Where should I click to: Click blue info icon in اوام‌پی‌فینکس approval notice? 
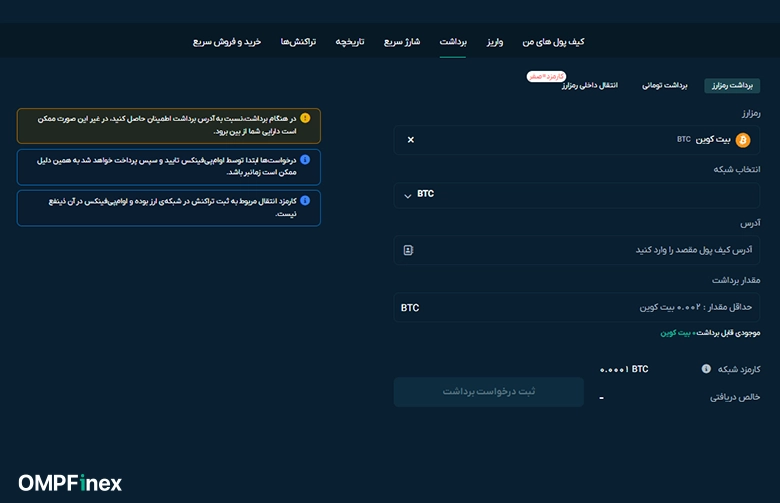(x=305, y=160)
